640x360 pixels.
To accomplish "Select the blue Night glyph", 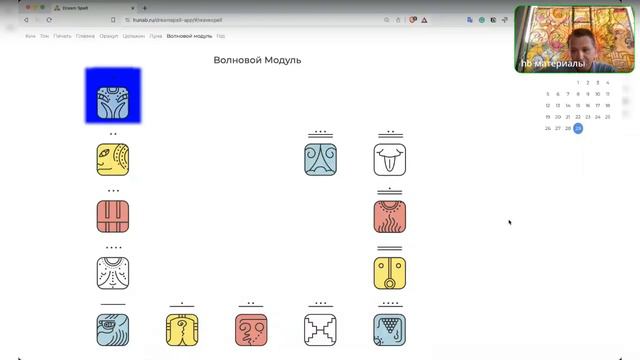I will click(x=320, y=160).
